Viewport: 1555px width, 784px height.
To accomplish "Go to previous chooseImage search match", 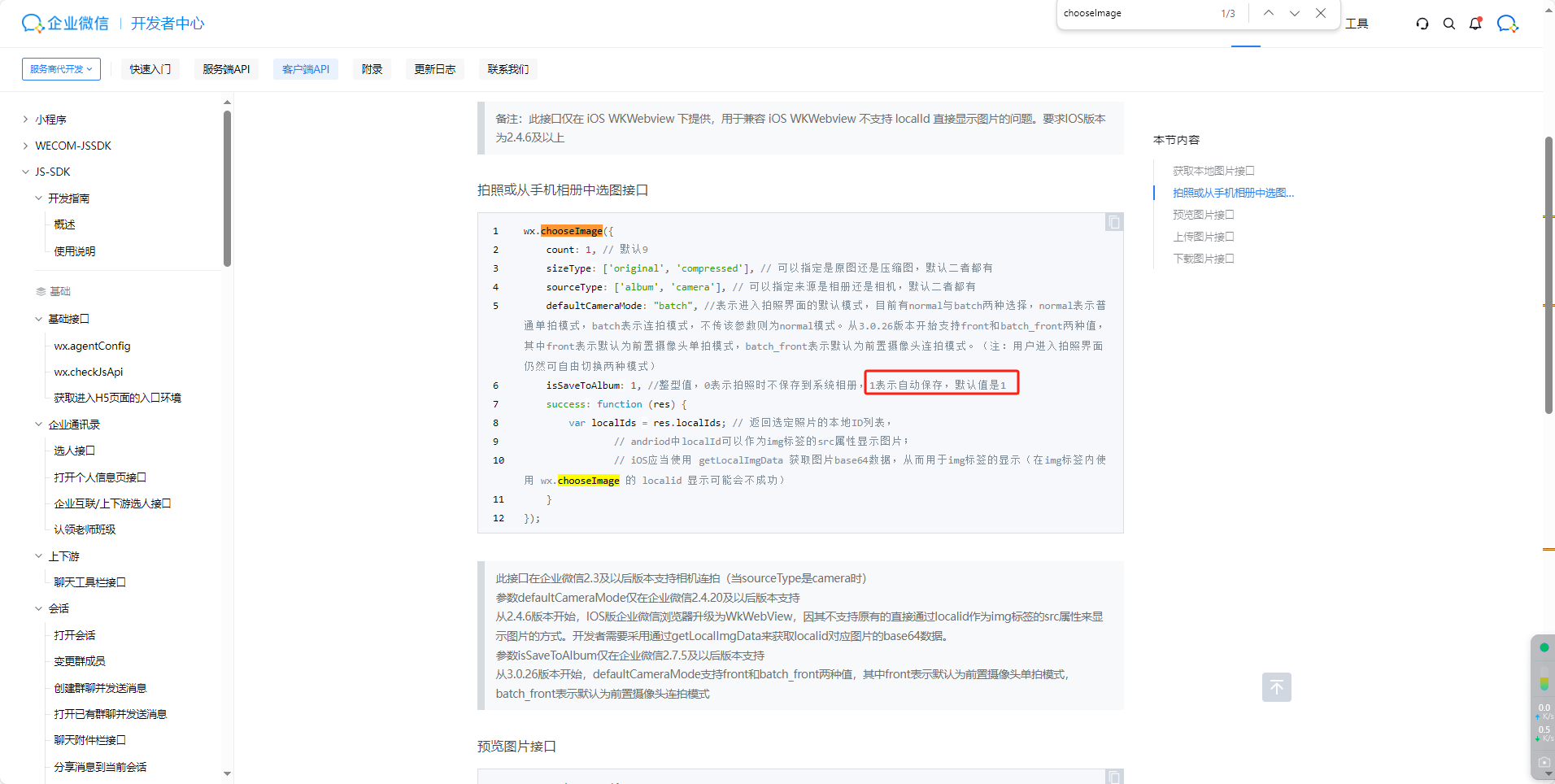I will (x=1268, y=13).
